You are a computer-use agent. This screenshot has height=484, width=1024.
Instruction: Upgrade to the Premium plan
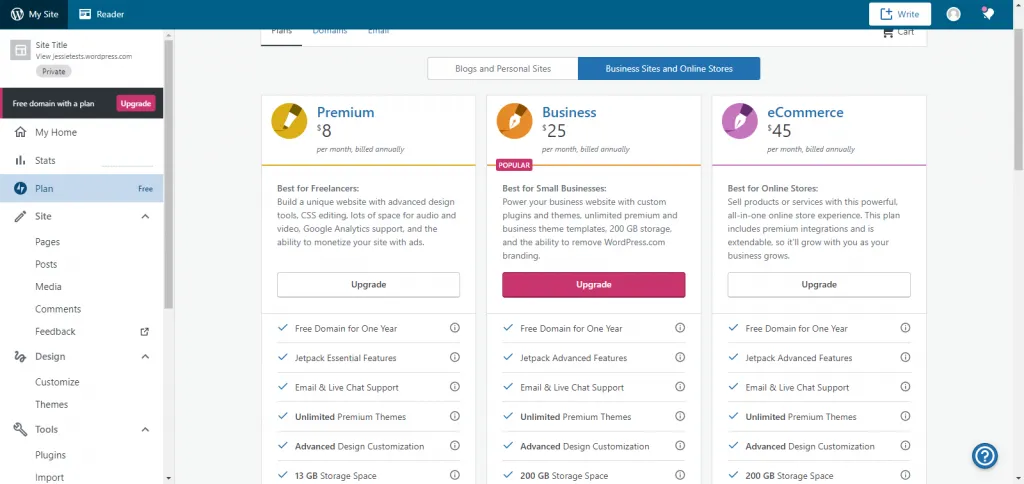pos(368,285)
